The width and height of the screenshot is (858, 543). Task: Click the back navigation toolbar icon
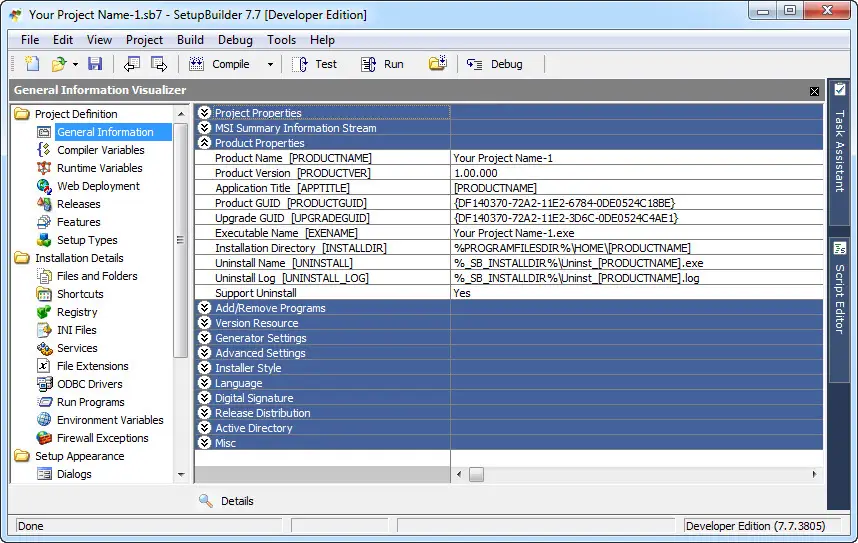pyautogui.click(x=132, y=64)
